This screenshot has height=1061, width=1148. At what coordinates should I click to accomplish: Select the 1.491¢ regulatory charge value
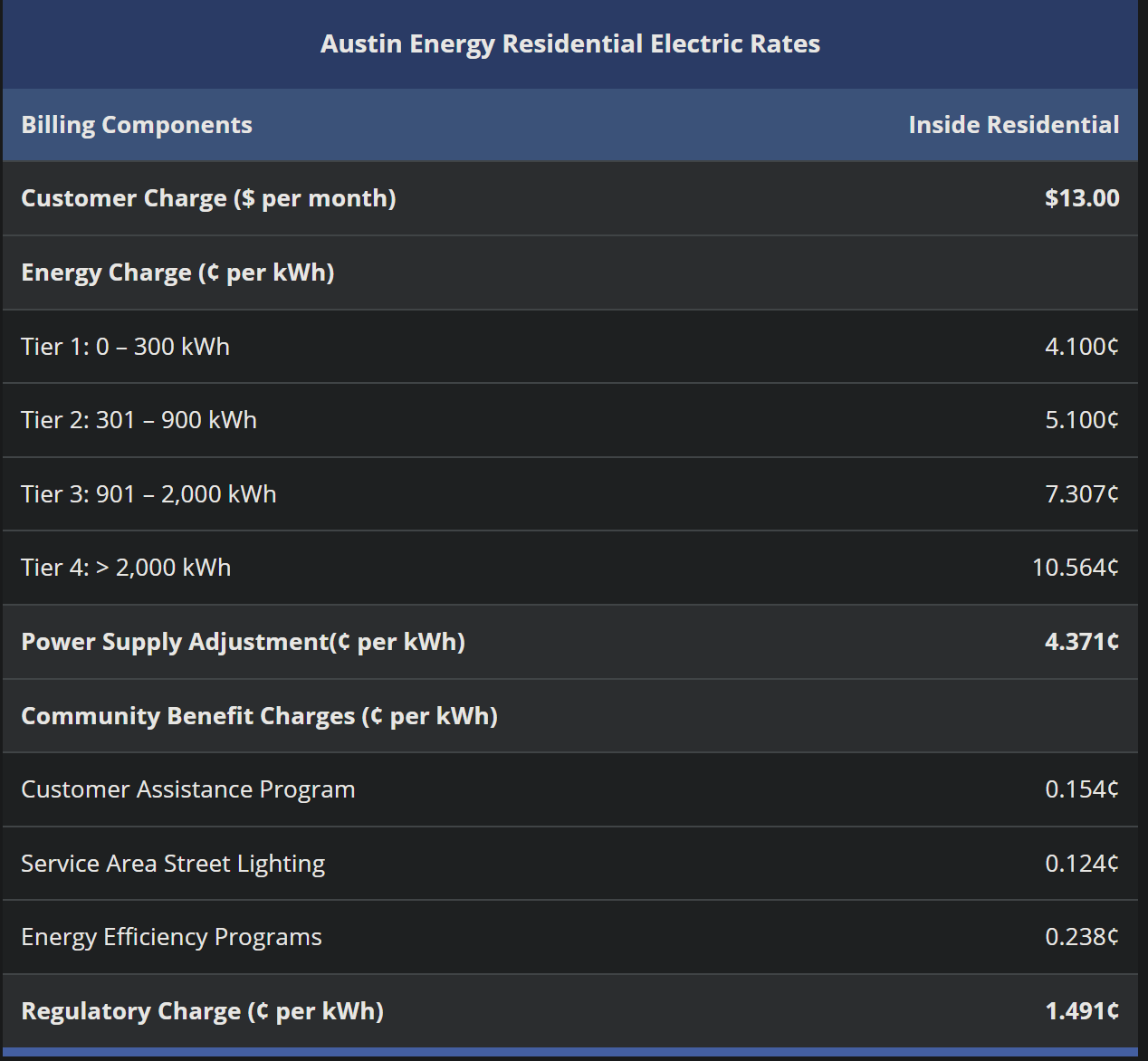point(1081,1011)
